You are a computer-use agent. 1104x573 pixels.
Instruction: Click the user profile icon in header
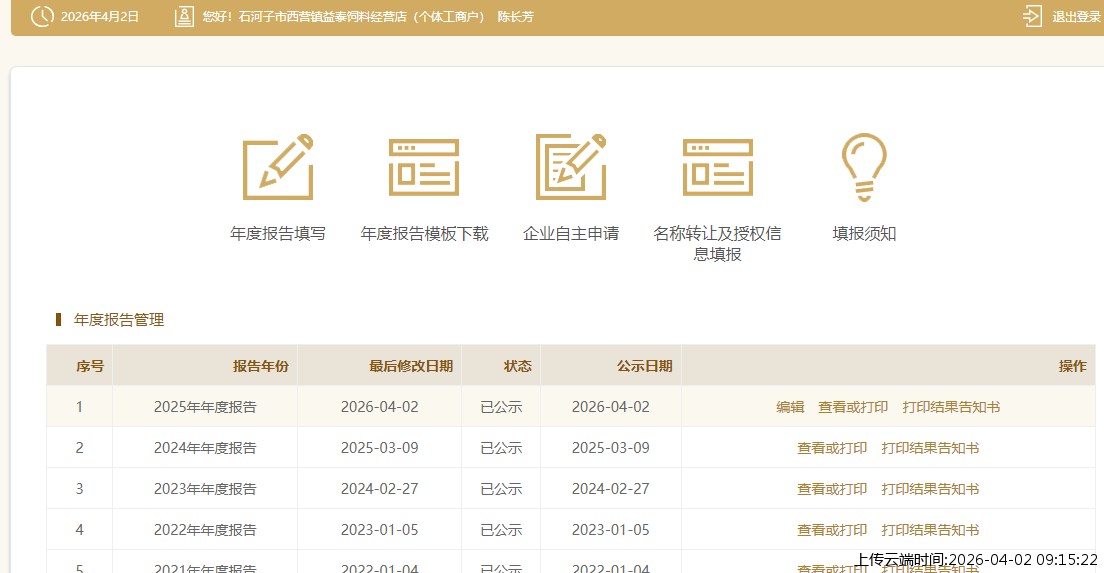(x=184, y=16)
